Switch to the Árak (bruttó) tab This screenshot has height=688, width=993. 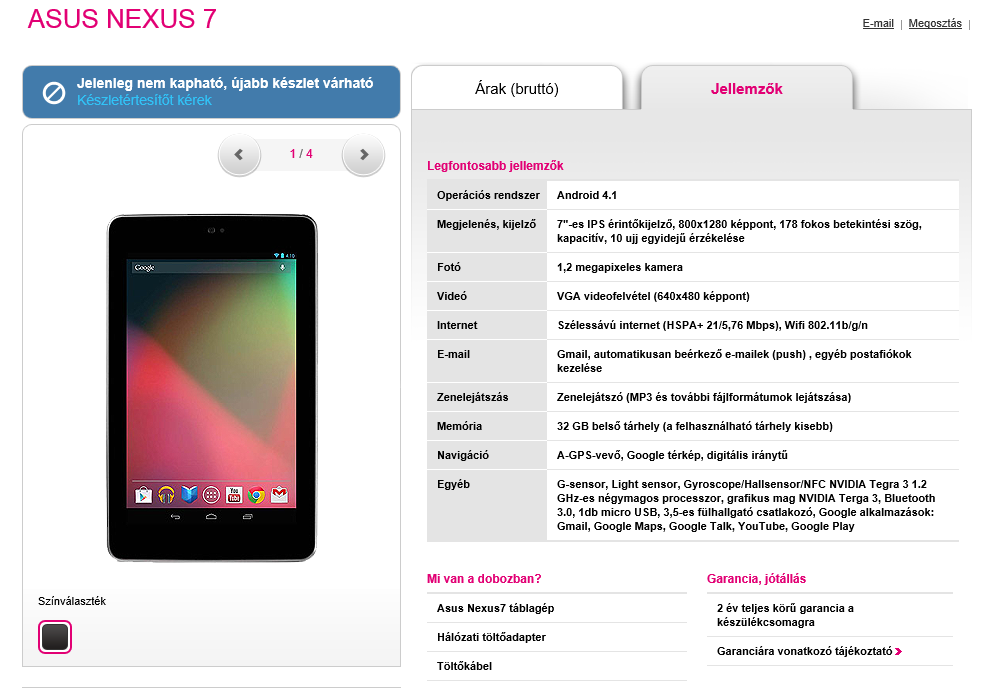517,89
